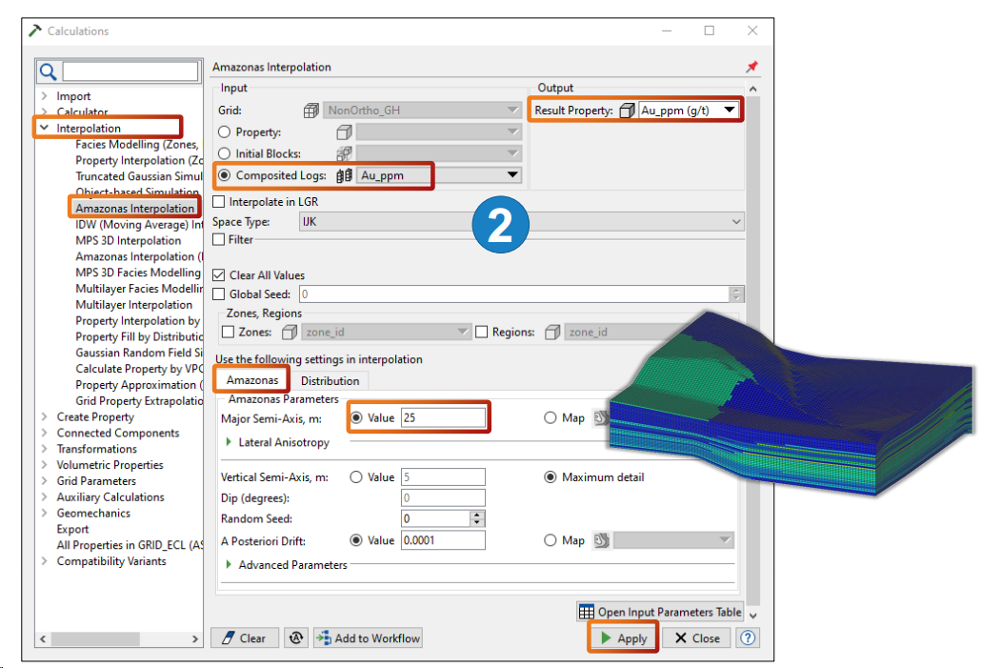
Task: Select Multilayer Interpolation item
Action: [133, 304]
